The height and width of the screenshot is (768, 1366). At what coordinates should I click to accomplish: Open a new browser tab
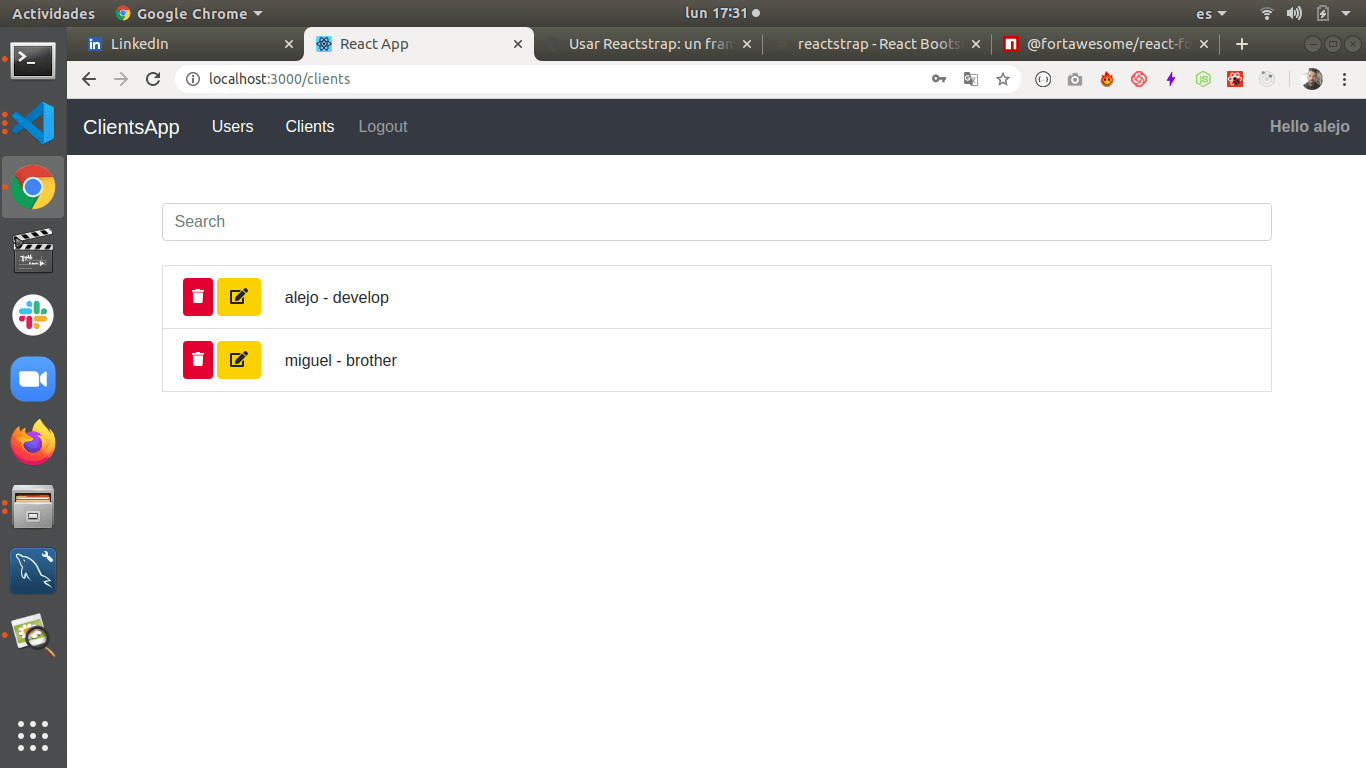click(1242, 44)
